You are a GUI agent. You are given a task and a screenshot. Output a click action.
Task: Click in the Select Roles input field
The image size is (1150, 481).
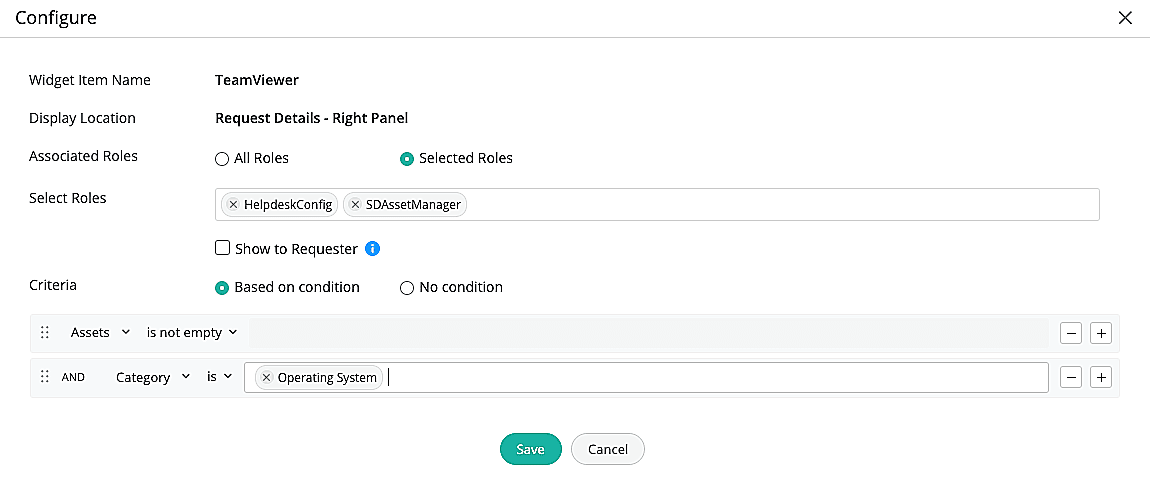click(780, 205)
